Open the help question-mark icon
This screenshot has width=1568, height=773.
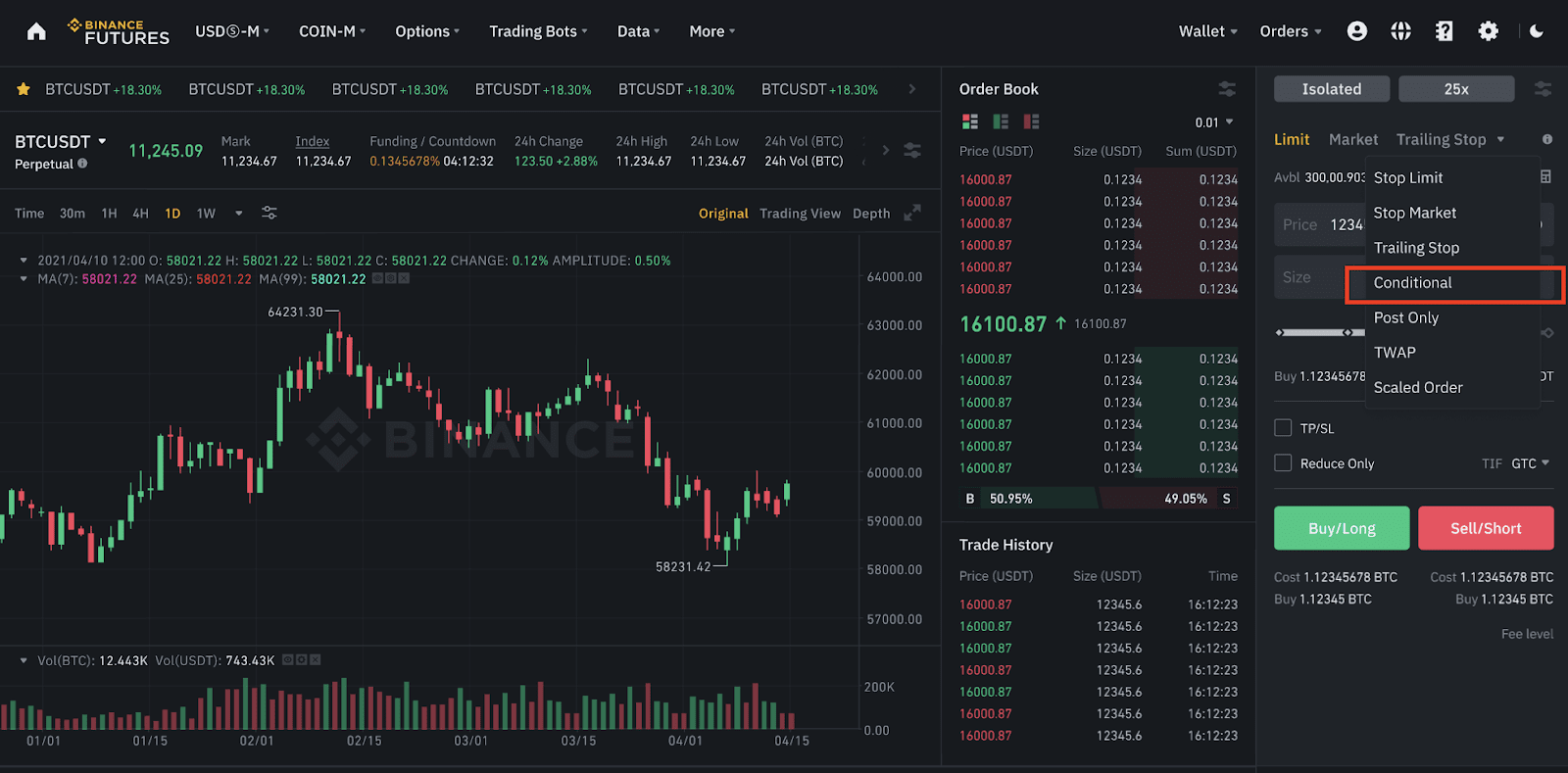coord(1445,31)
